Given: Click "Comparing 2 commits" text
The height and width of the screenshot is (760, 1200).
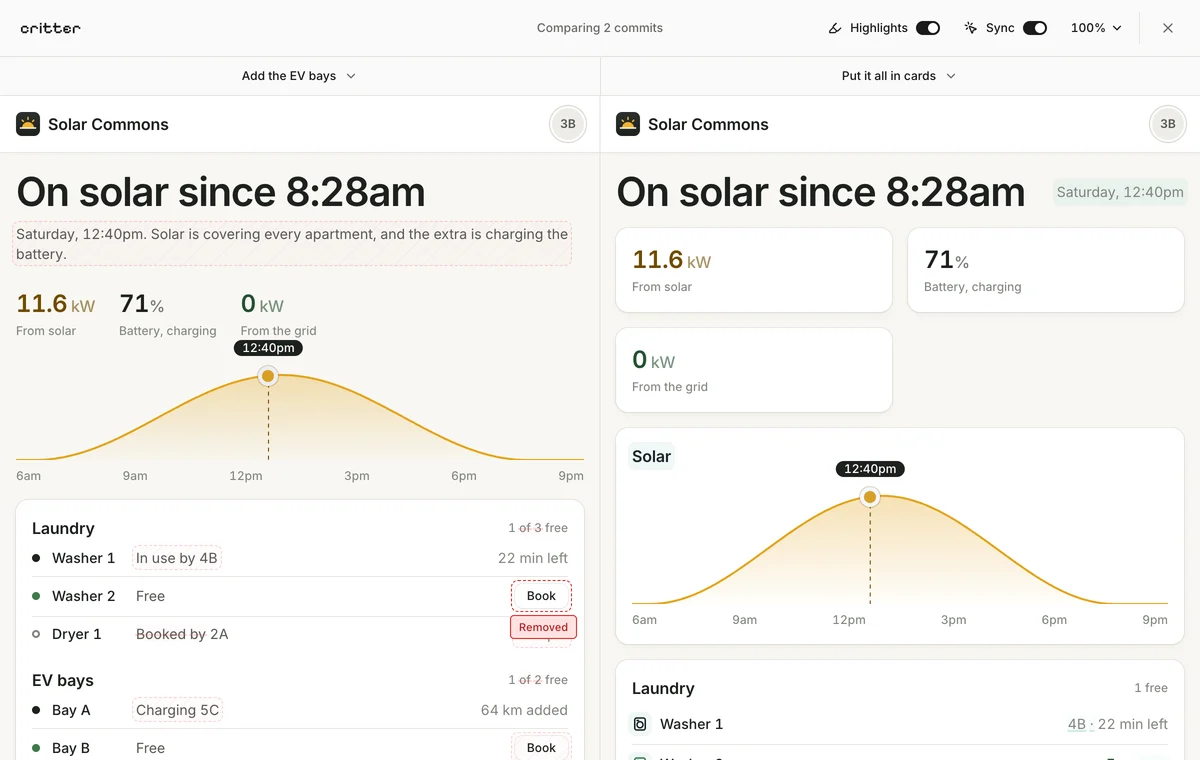Looking at the screenshot, I should pyautogui.click(x=600, y=28).
